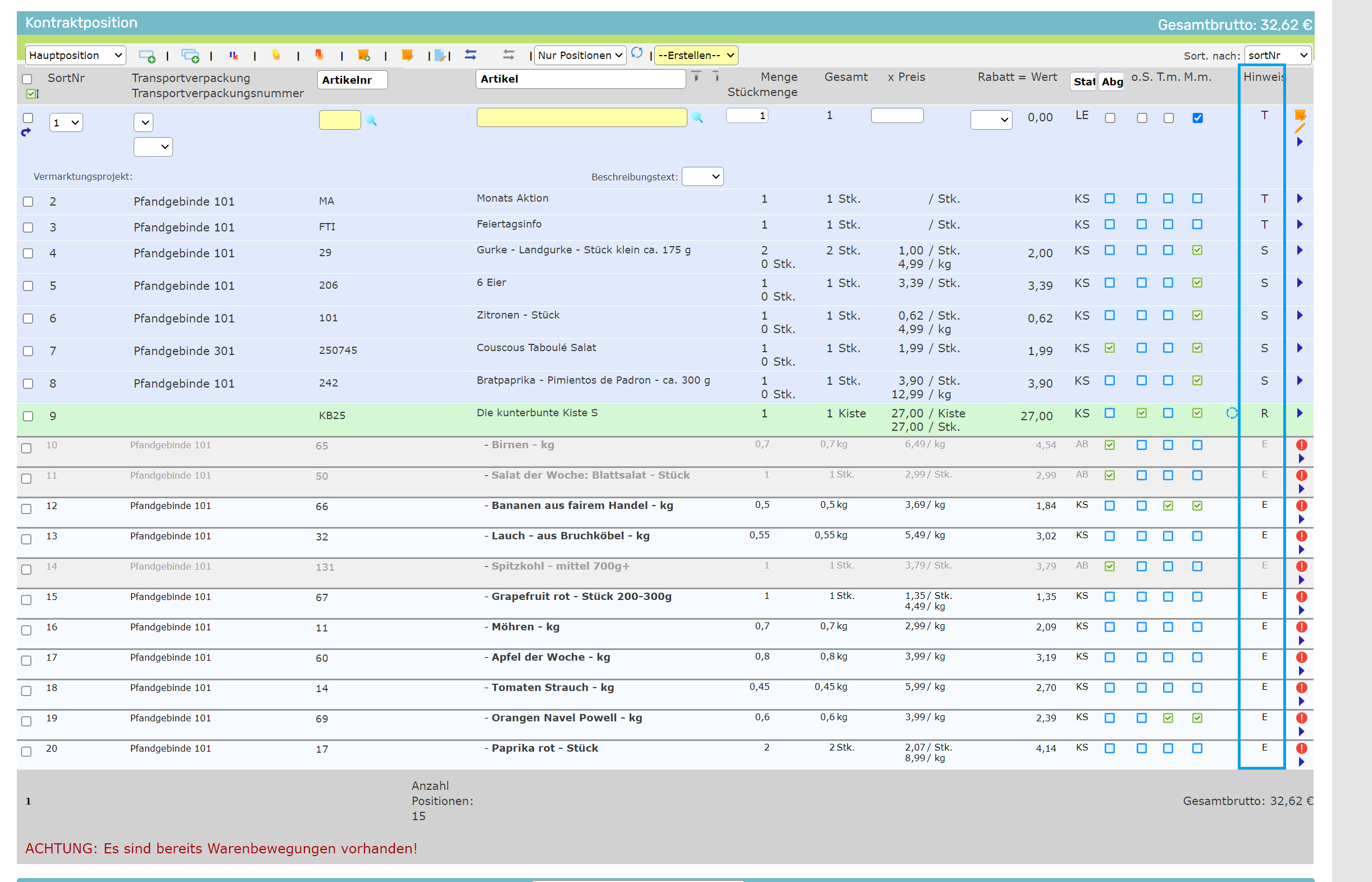Select all rows with the header checkbox

(27, 79)
